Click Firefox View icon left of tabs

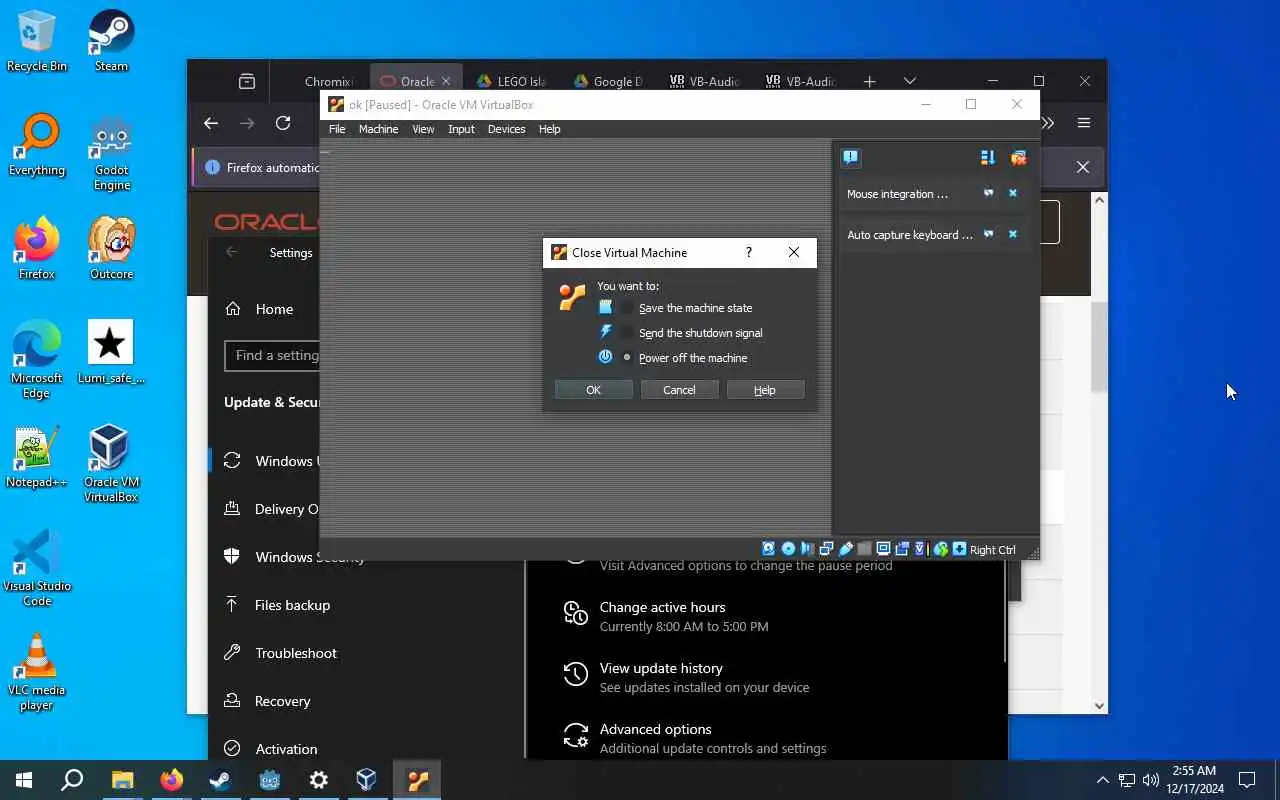click(x=247, y=81)
